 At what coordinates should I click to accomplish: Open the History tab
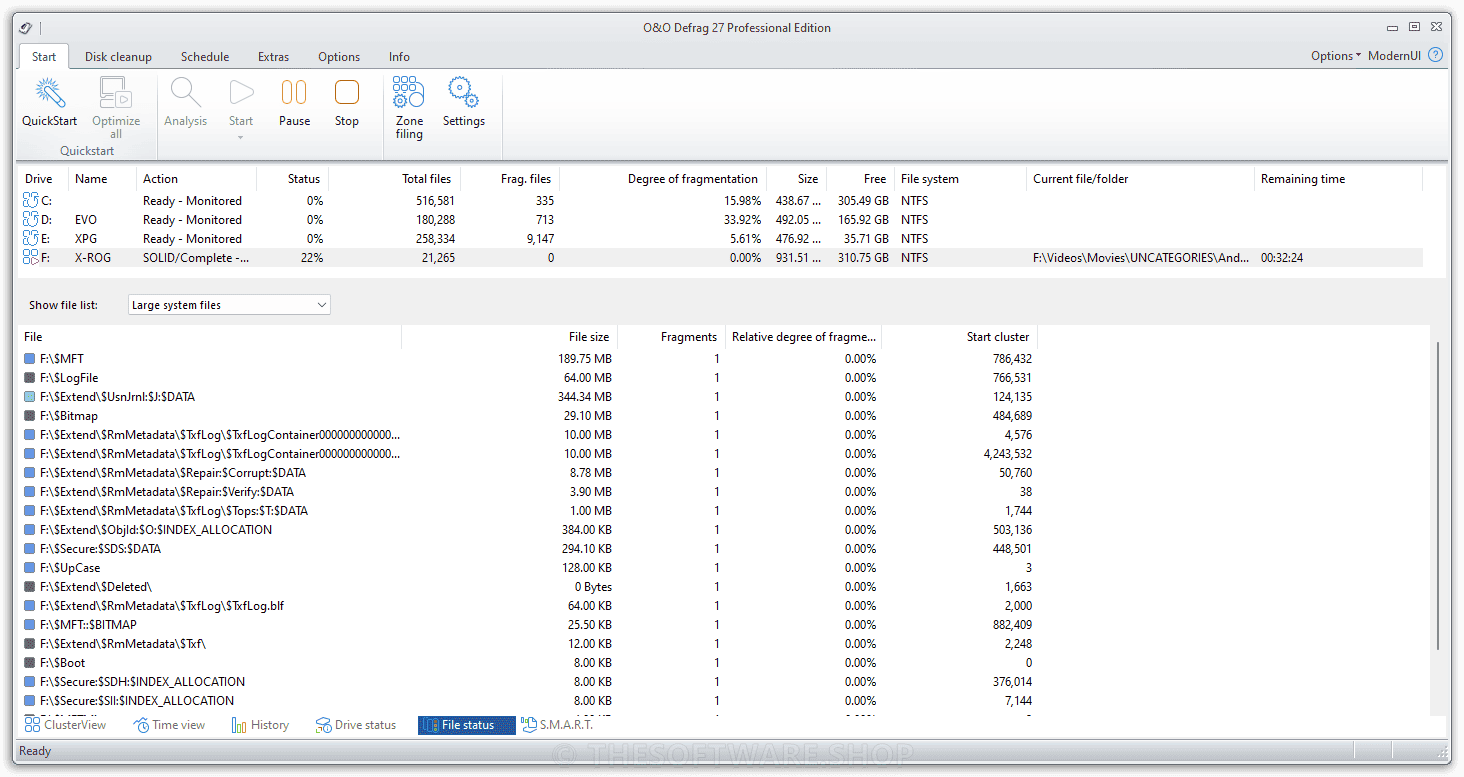tap(260, 725)
